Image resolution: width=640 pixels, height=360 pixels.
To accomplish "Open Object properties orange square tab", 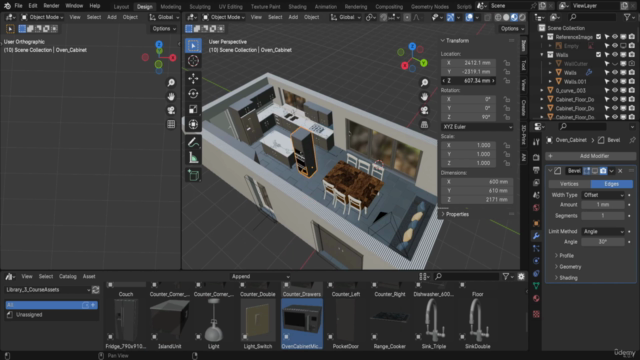I will pyautogui.click(x=536, y=223).
